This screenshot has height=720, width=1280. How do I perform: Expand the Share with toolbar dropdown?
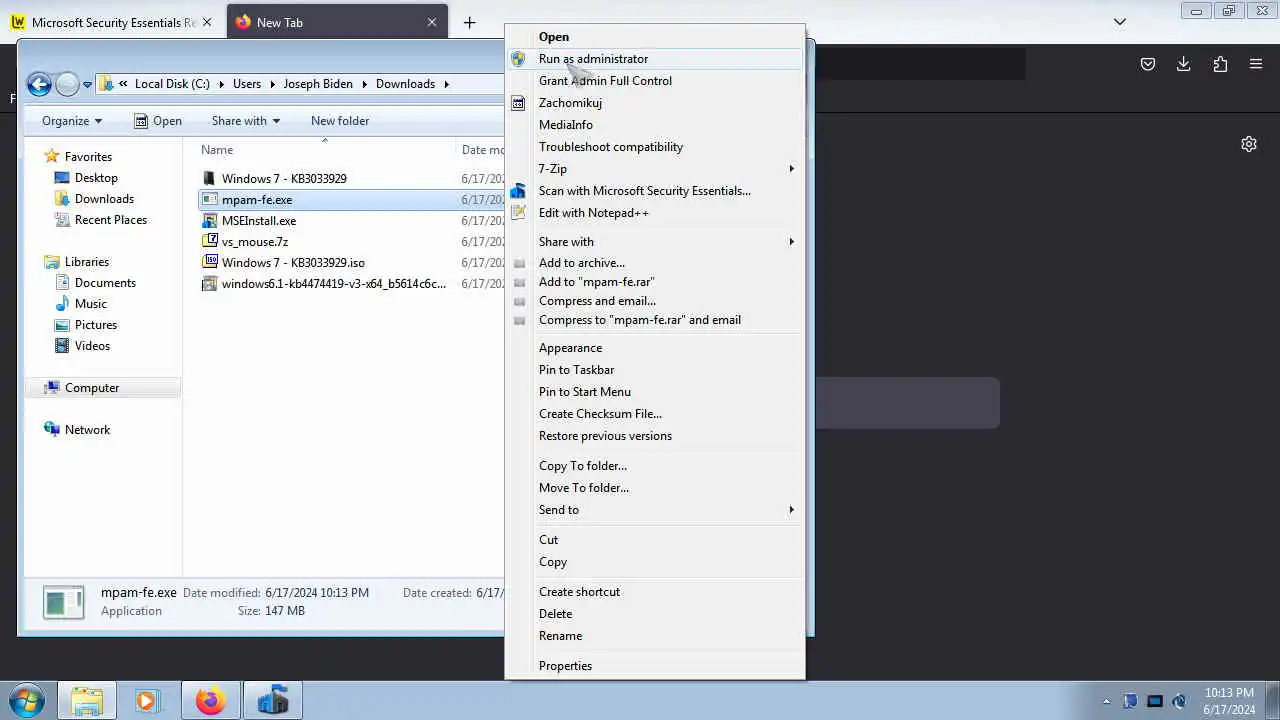(245, 121)
